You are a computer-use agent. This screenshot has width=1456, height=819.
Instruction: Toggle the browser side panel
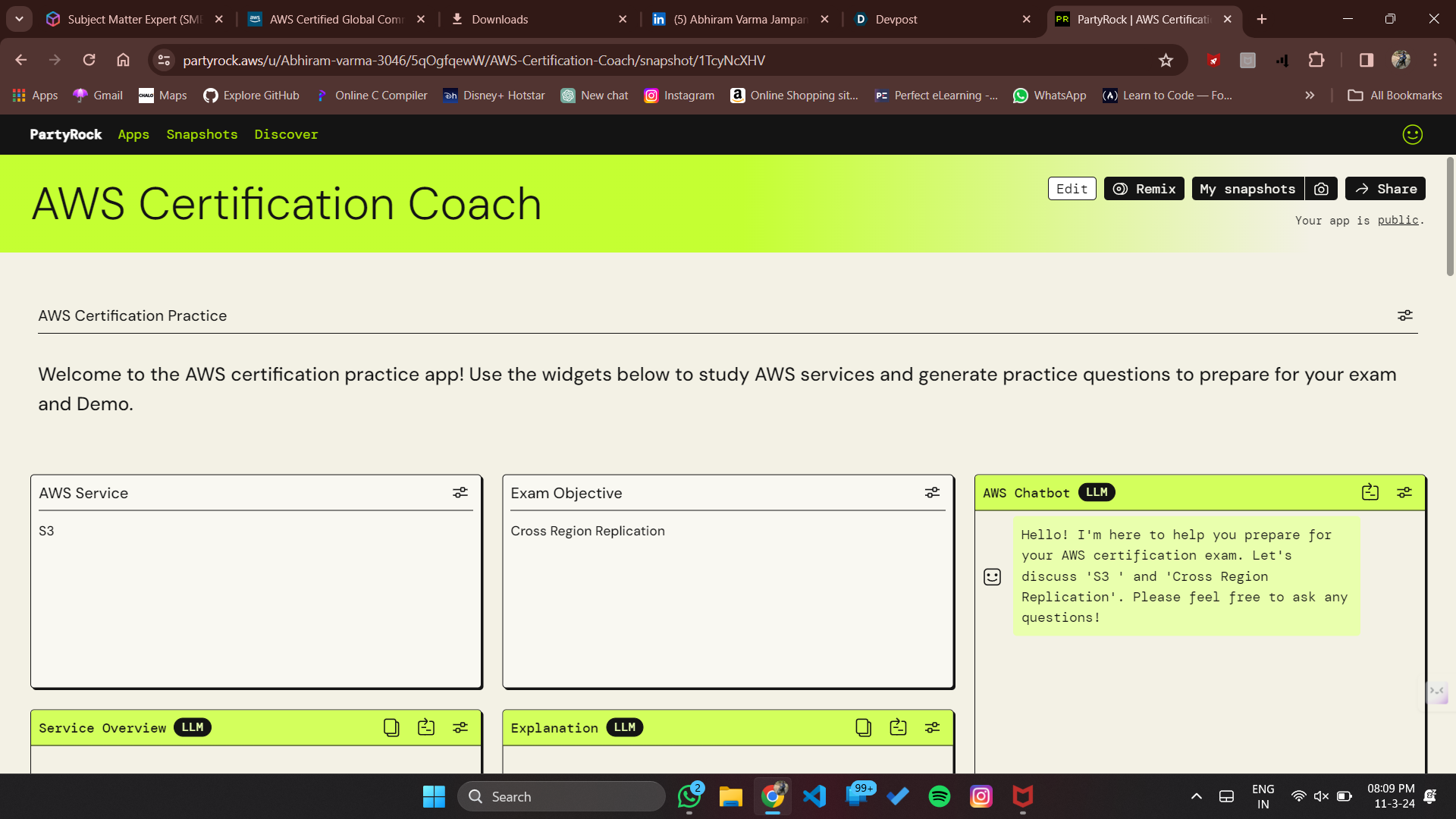(x=1366, y=61)
